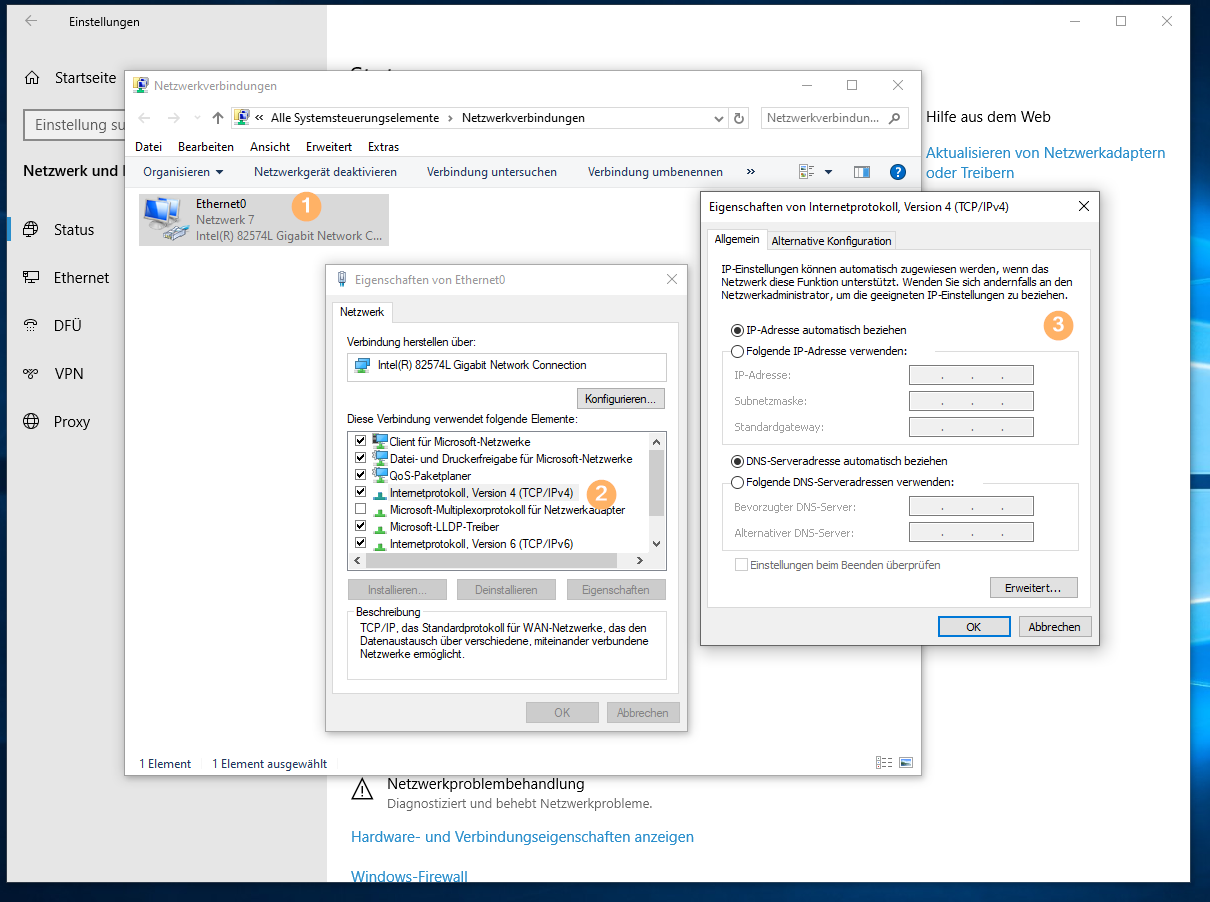Toggle the preview pane icon

point(862,172)
